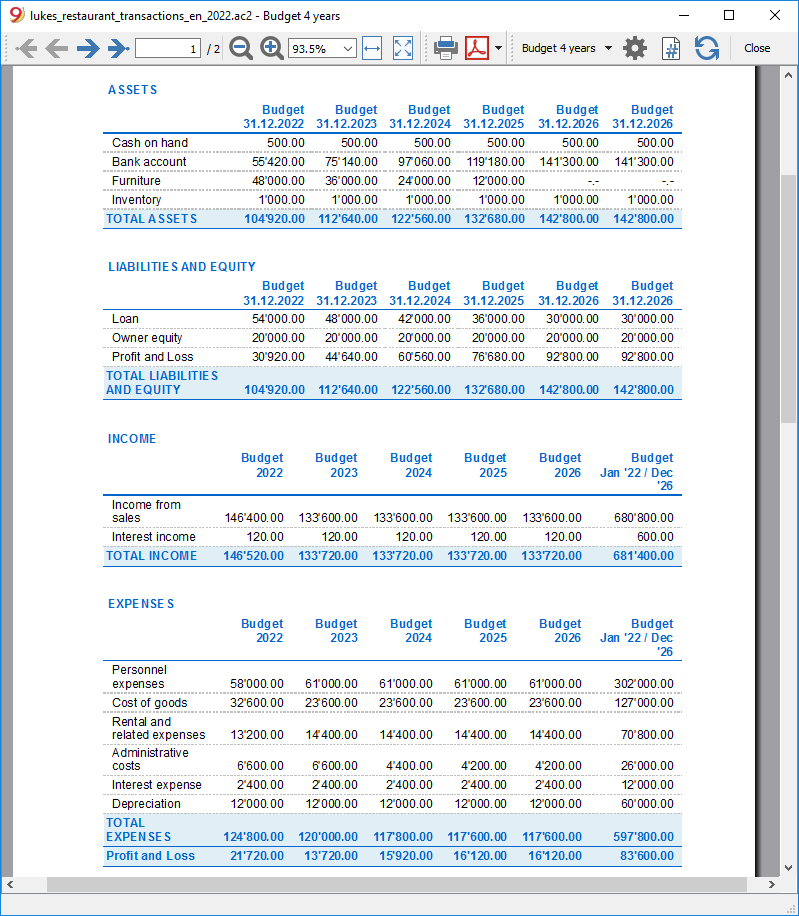Image resolution: width=799 pixels, height=916 pixels.
Task: Click horizontal scrollbar right arrow
Action: 772,884
